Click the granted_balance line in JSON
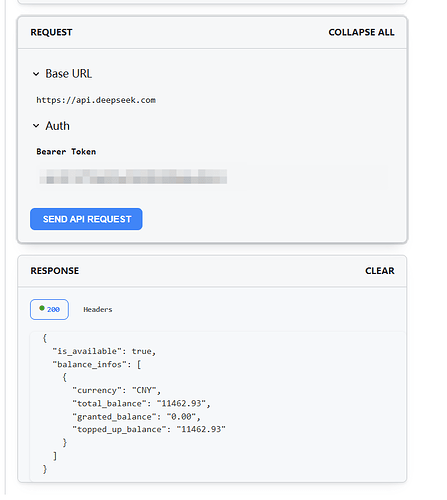Screen dimensions: 447x500 (136, 417)
